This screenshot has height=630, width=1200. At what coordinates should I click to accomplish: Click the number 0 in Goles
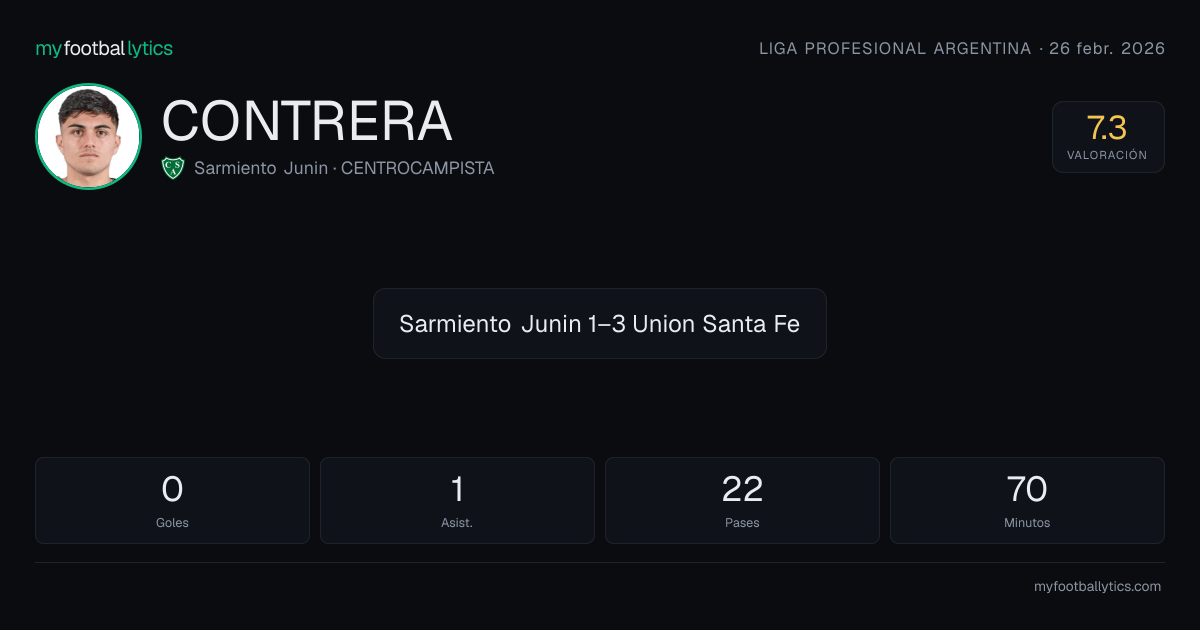[172, 489]
